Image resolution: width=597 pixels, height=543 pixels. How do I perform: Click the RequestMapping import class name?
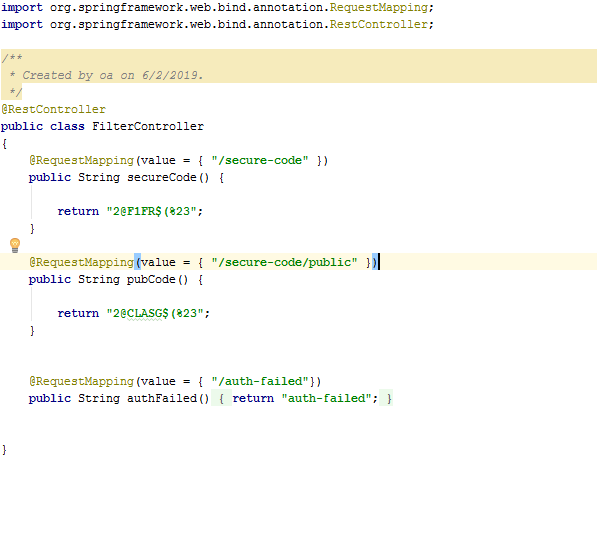(x=379, y=8)
